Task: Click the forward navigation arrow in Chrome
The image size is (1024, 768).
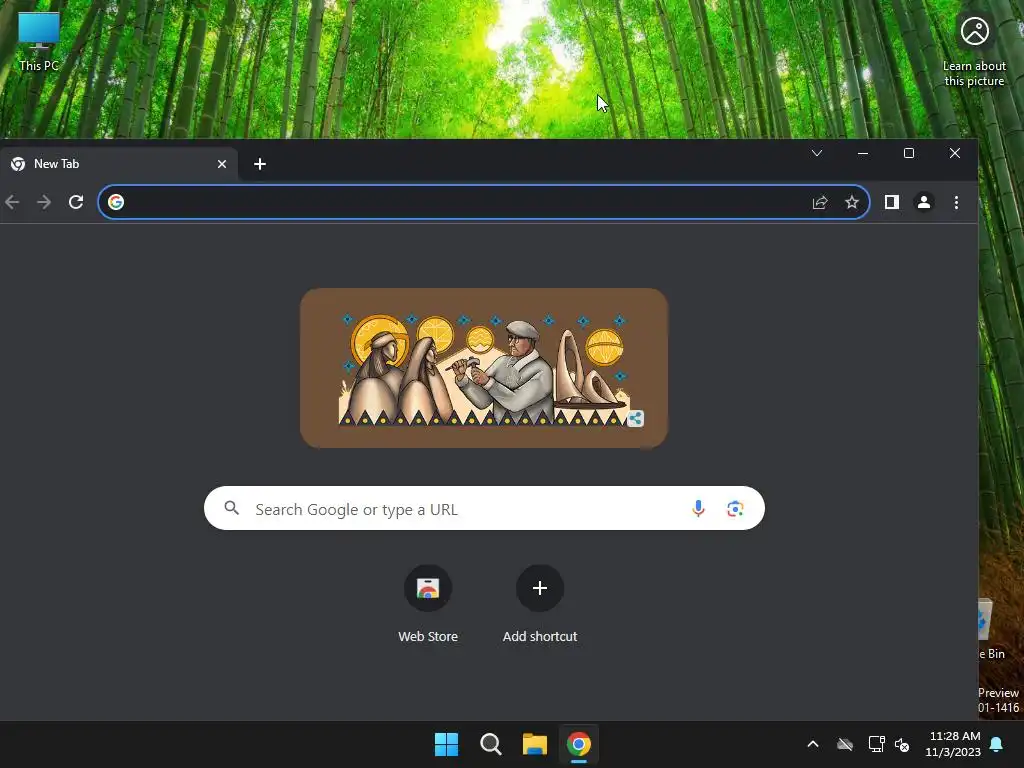Action: 44,202
